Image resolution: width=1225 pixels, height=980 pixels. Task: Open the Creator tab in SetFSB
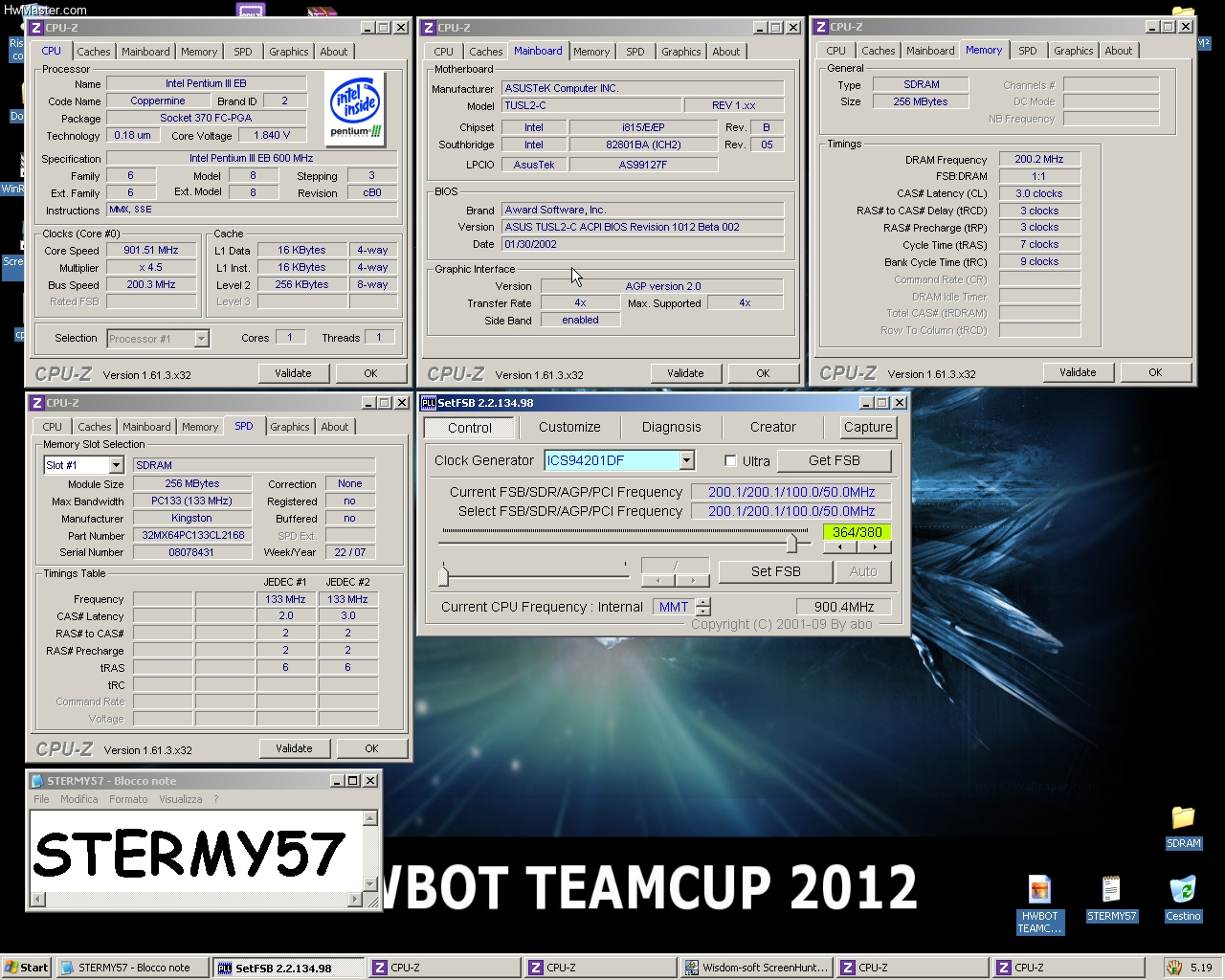(773, 428)
